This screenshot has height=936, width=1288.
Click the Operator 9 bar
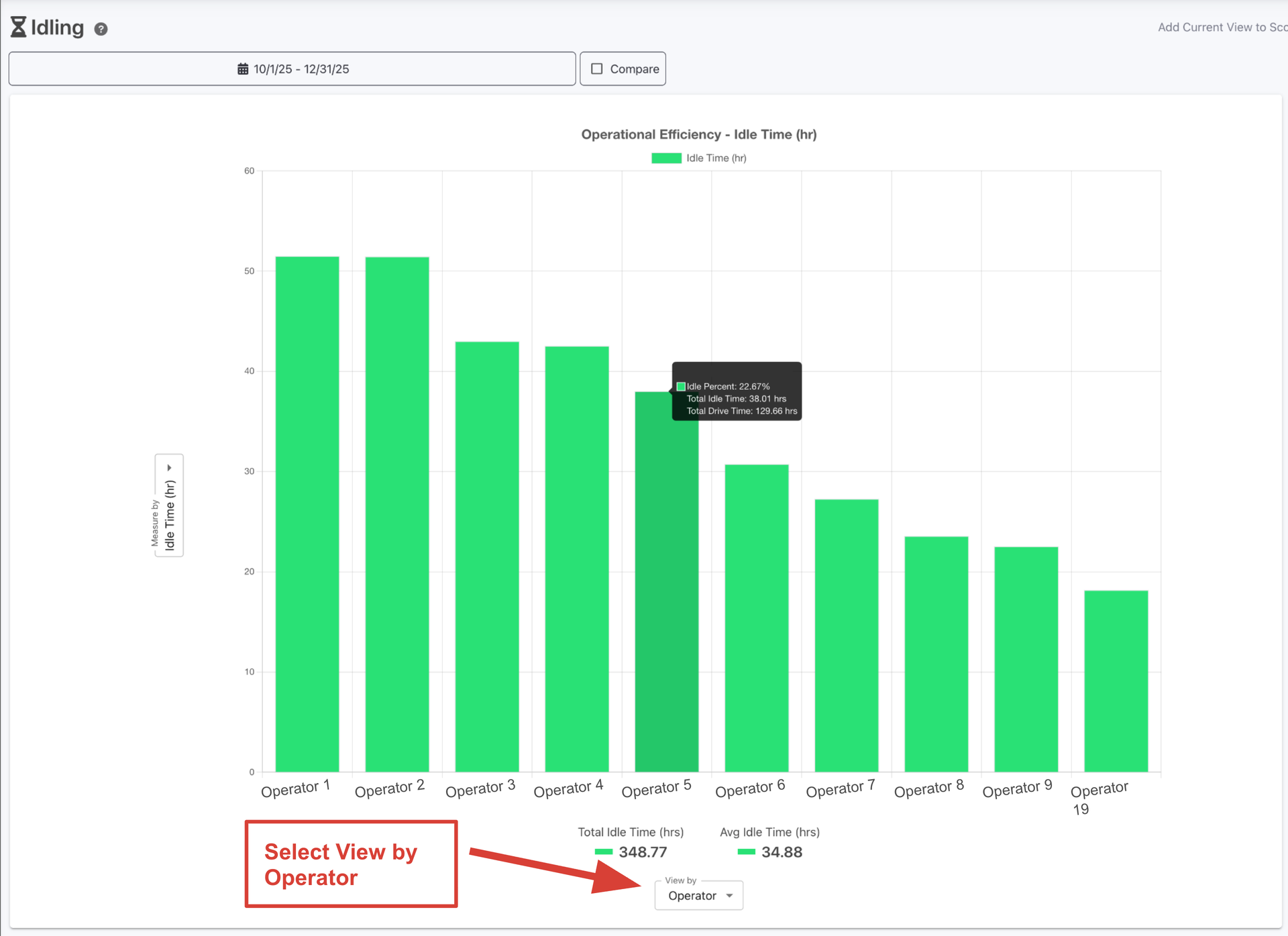(x=1026, y=659)
